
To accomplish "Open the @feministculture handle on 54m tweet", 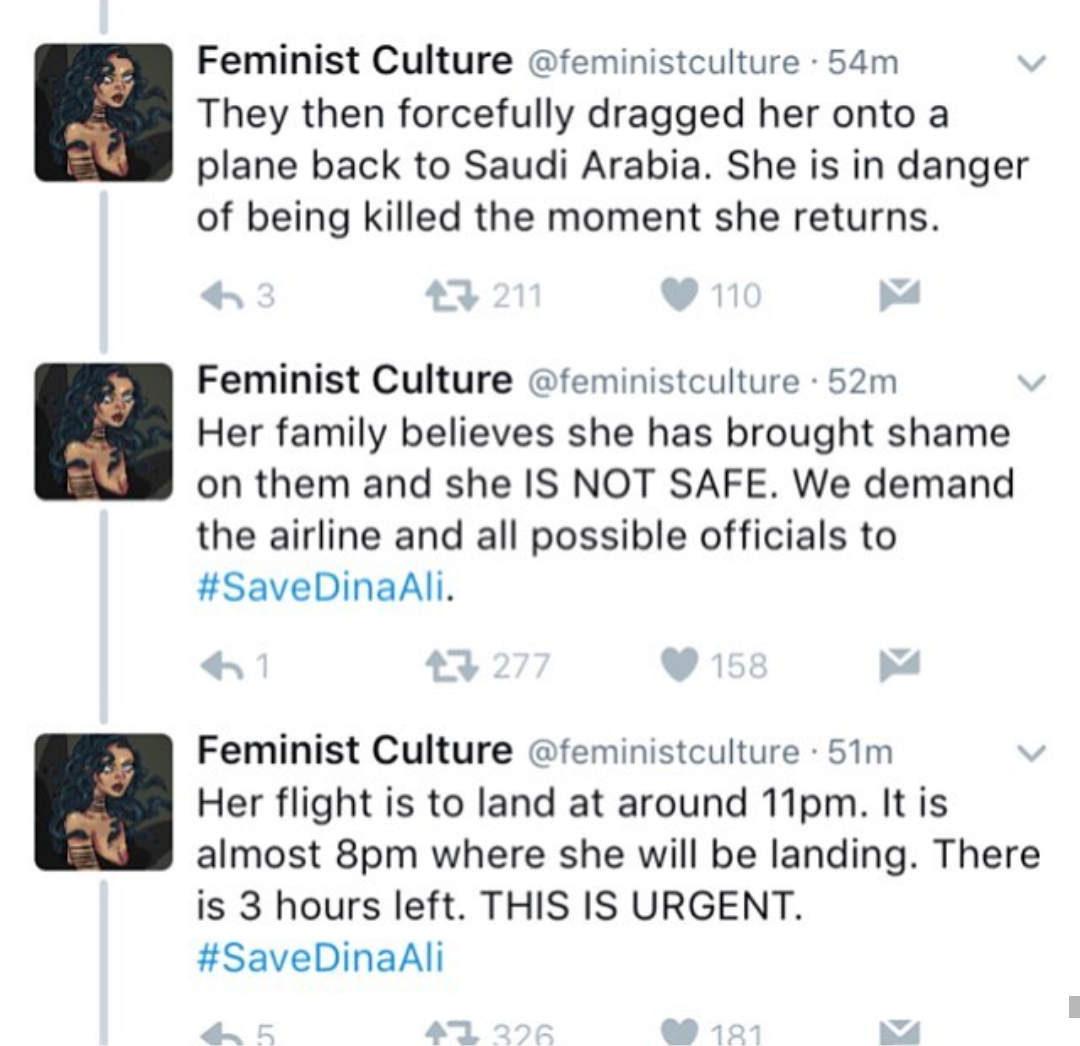I will (x=662, y=63).
